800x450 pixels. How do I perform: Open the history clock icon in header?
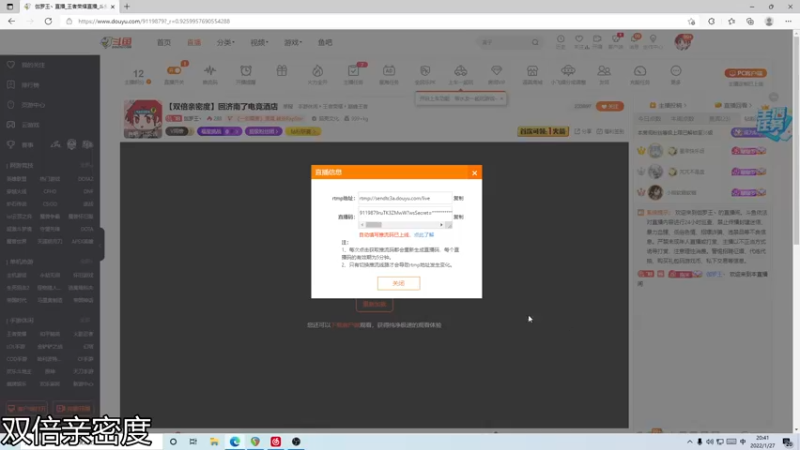point(560,39)
